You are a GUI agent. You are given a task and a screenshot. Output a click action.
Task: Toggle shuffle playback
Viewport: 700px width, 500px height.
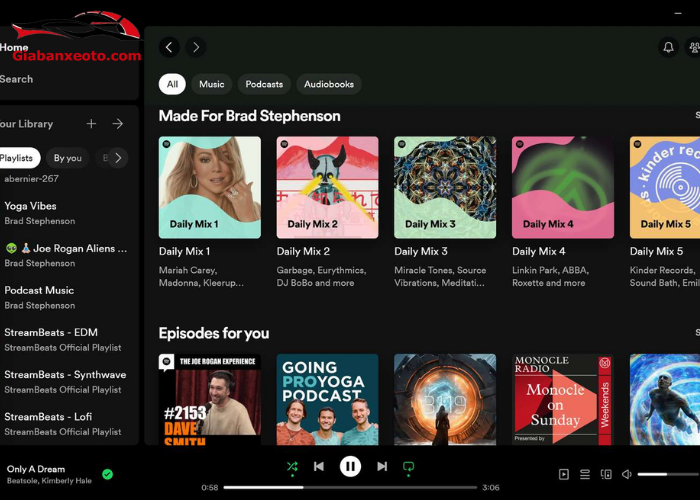292,467
